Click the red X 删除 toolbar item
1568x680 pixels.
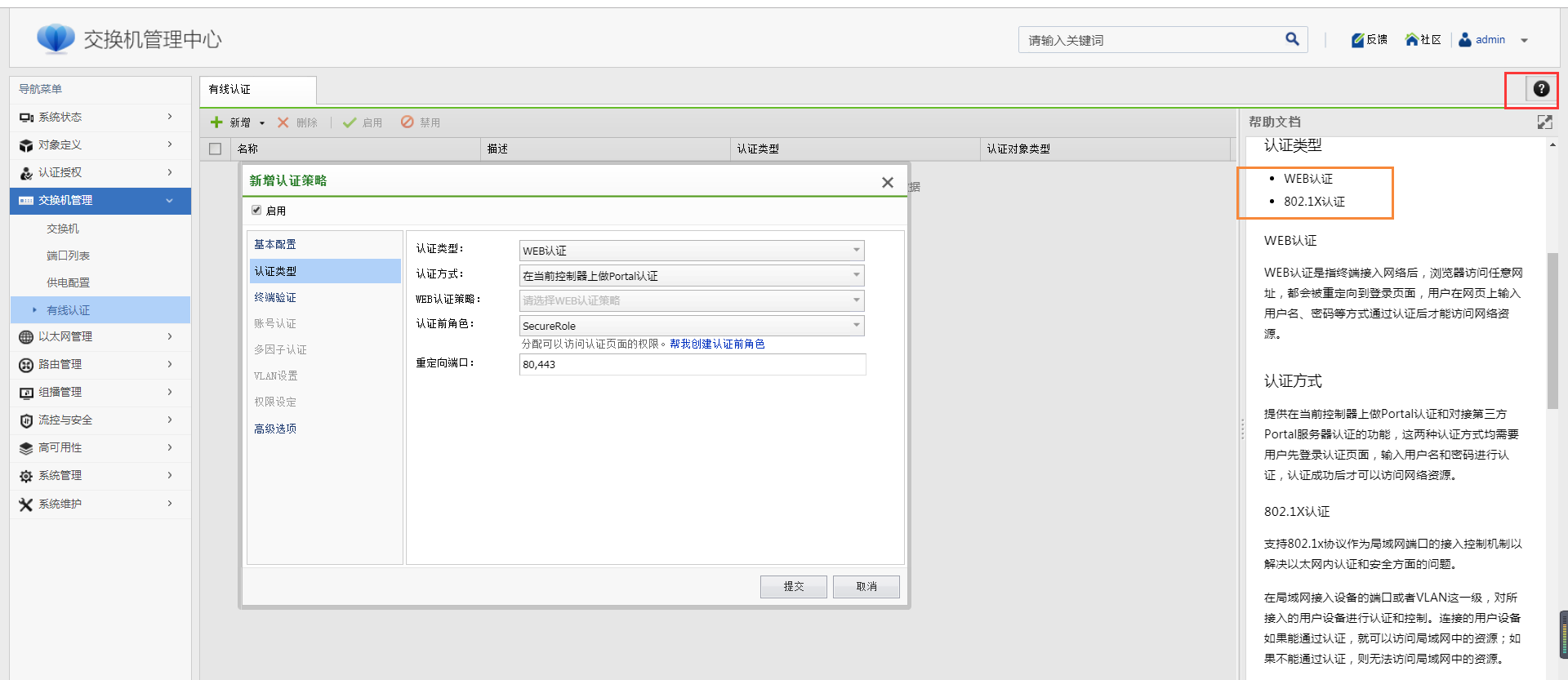pyautogui.click(x=297, y=122)
